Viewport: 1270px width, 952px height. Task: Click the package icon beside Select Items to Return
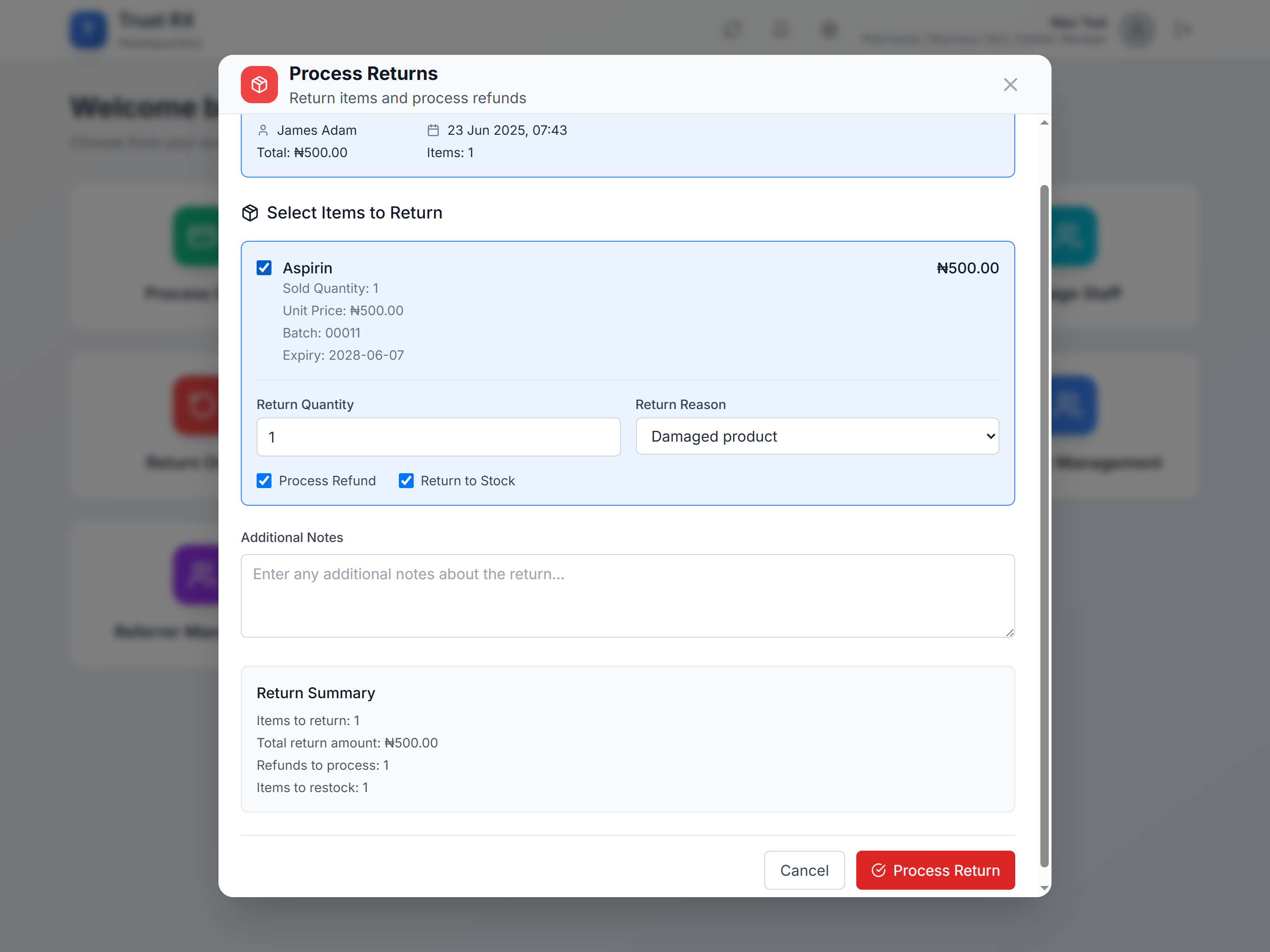250,213
